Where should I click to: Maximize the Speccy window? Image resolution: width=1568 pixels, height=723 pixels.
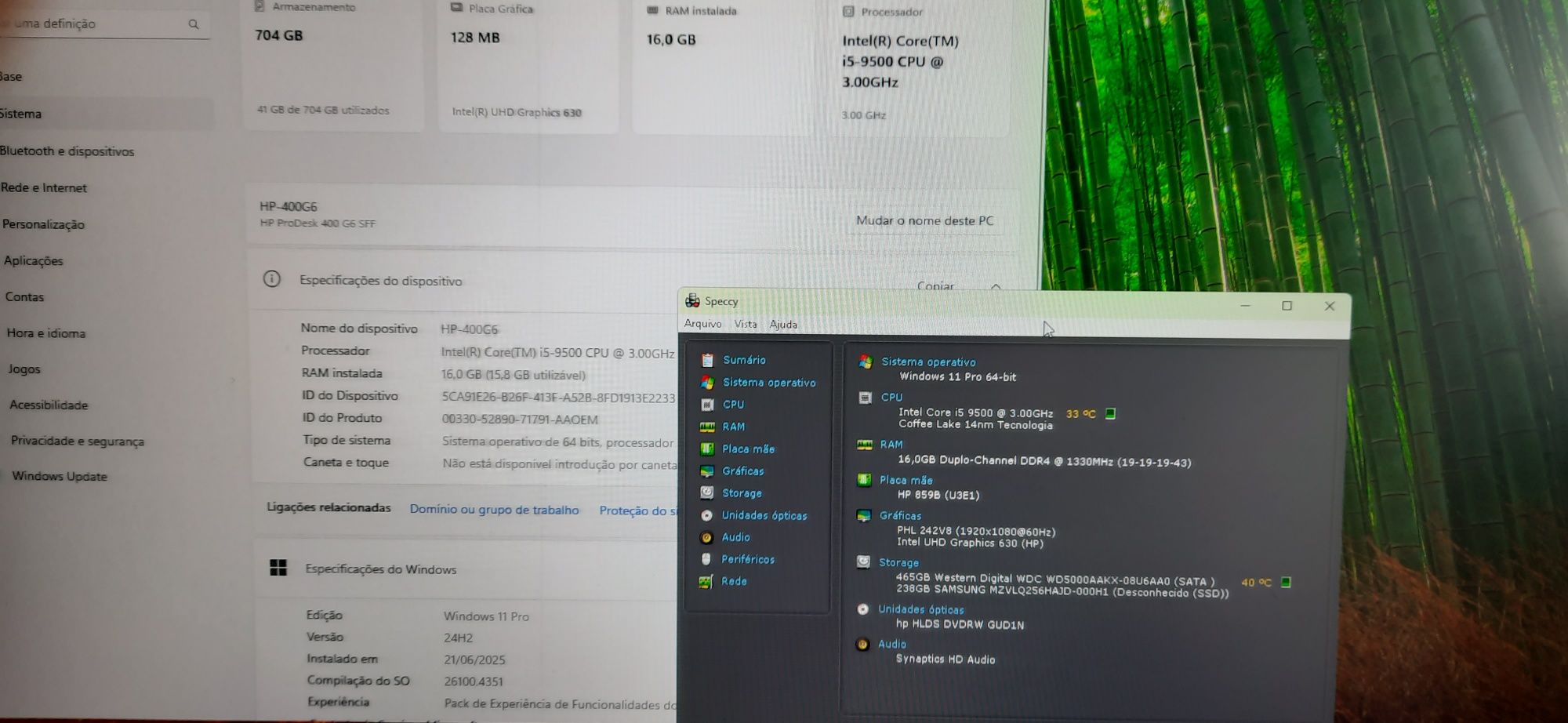pyautogui.click(x=1287, y=306)
